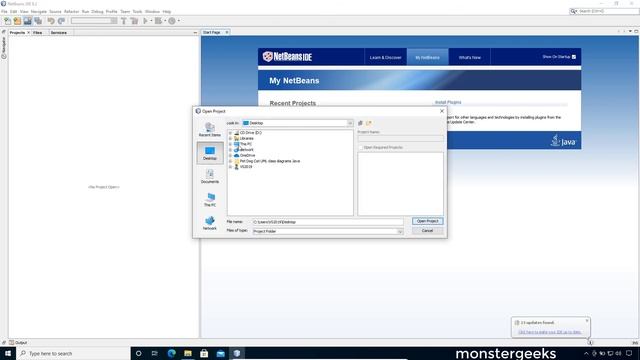Click the NetBeans taskbar icon
The width and height of the screenshot is (640, 360).
pyautogui.click(x=237, y=353)
